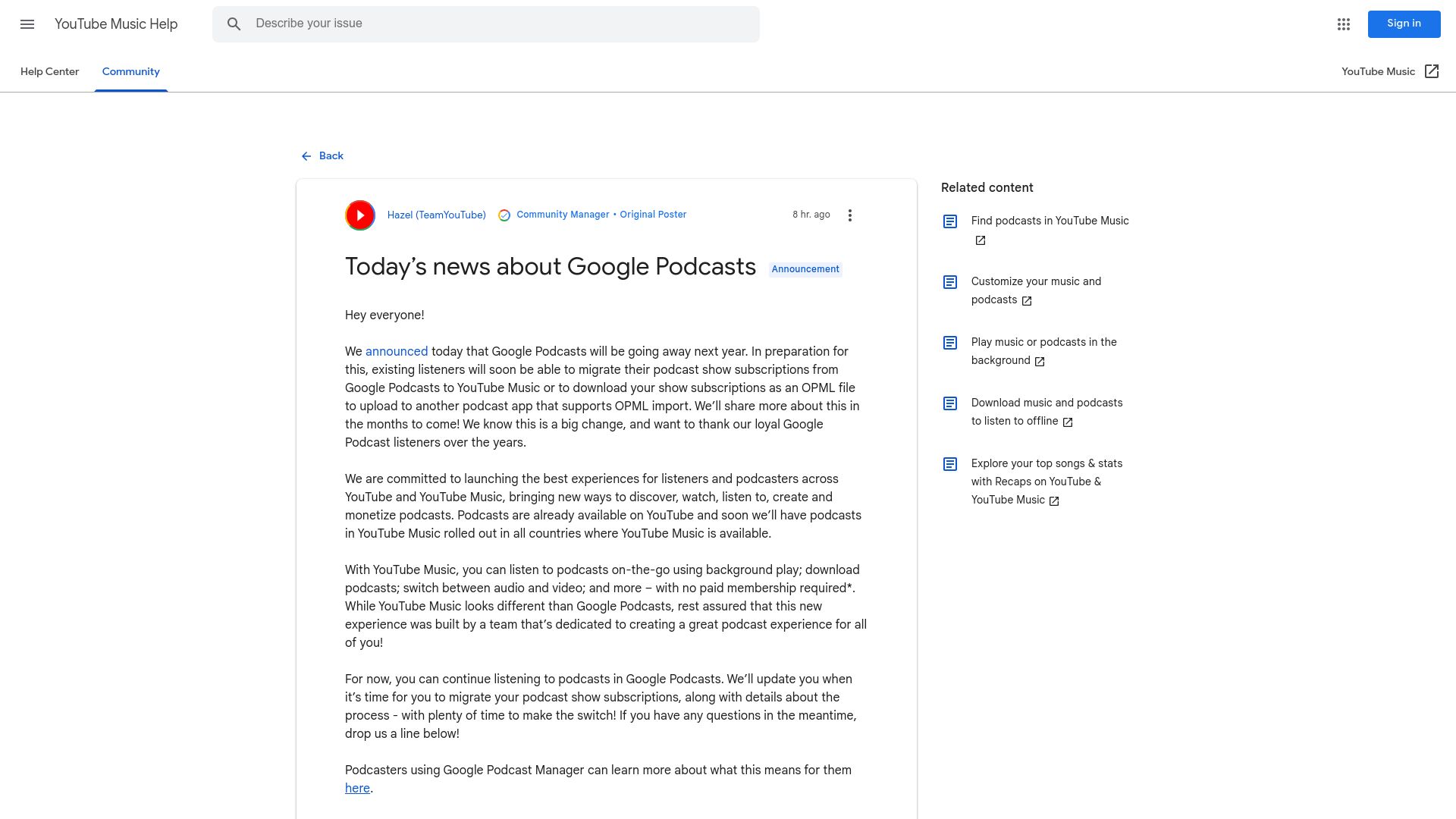Click the Describe your issue search field
Viewport: 1456px width, 819px height.
click(x=485, y=24)
